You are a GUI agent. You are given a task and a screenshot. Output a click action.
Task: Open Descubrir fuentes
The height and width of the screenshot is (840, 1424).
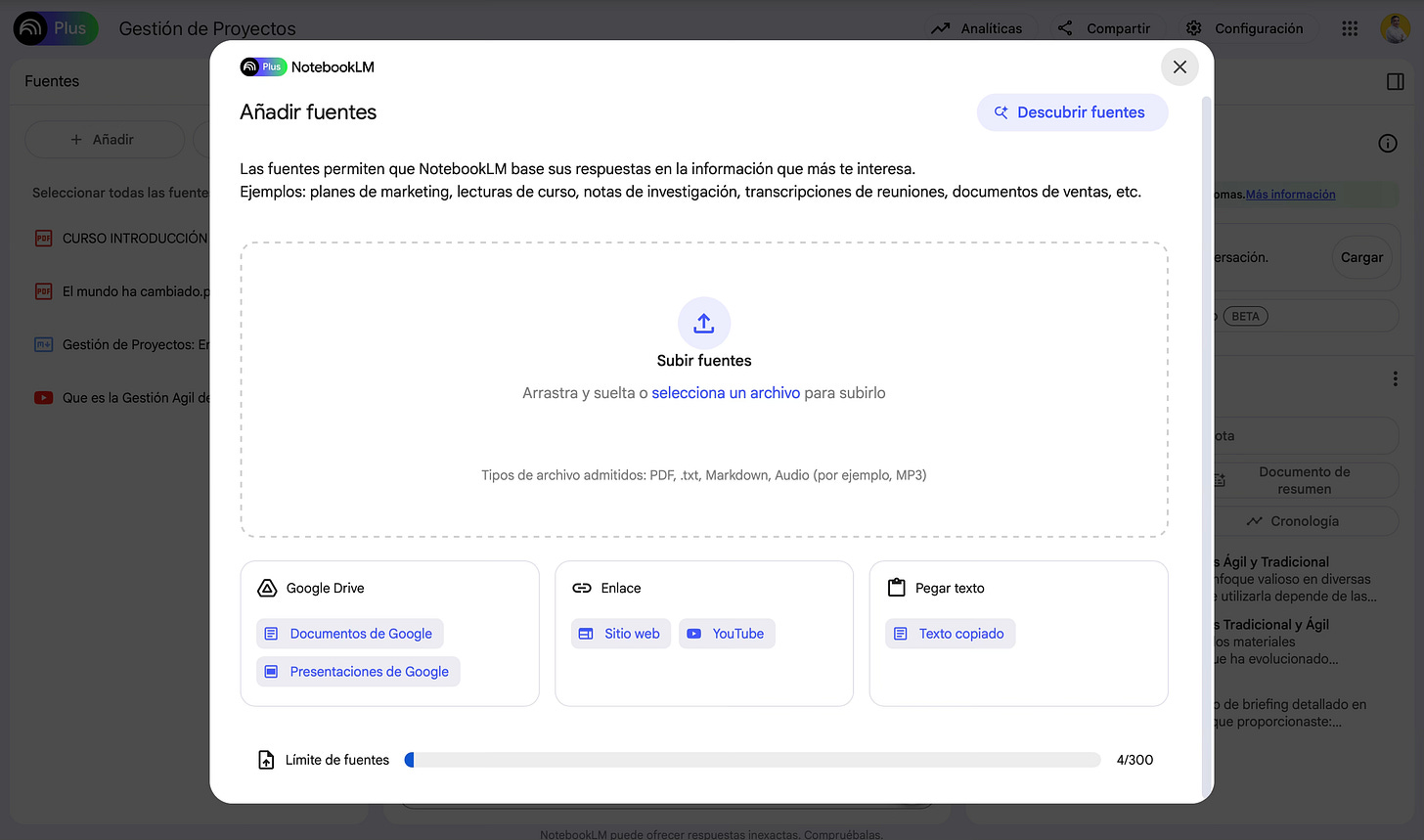tap(1072, 112)
